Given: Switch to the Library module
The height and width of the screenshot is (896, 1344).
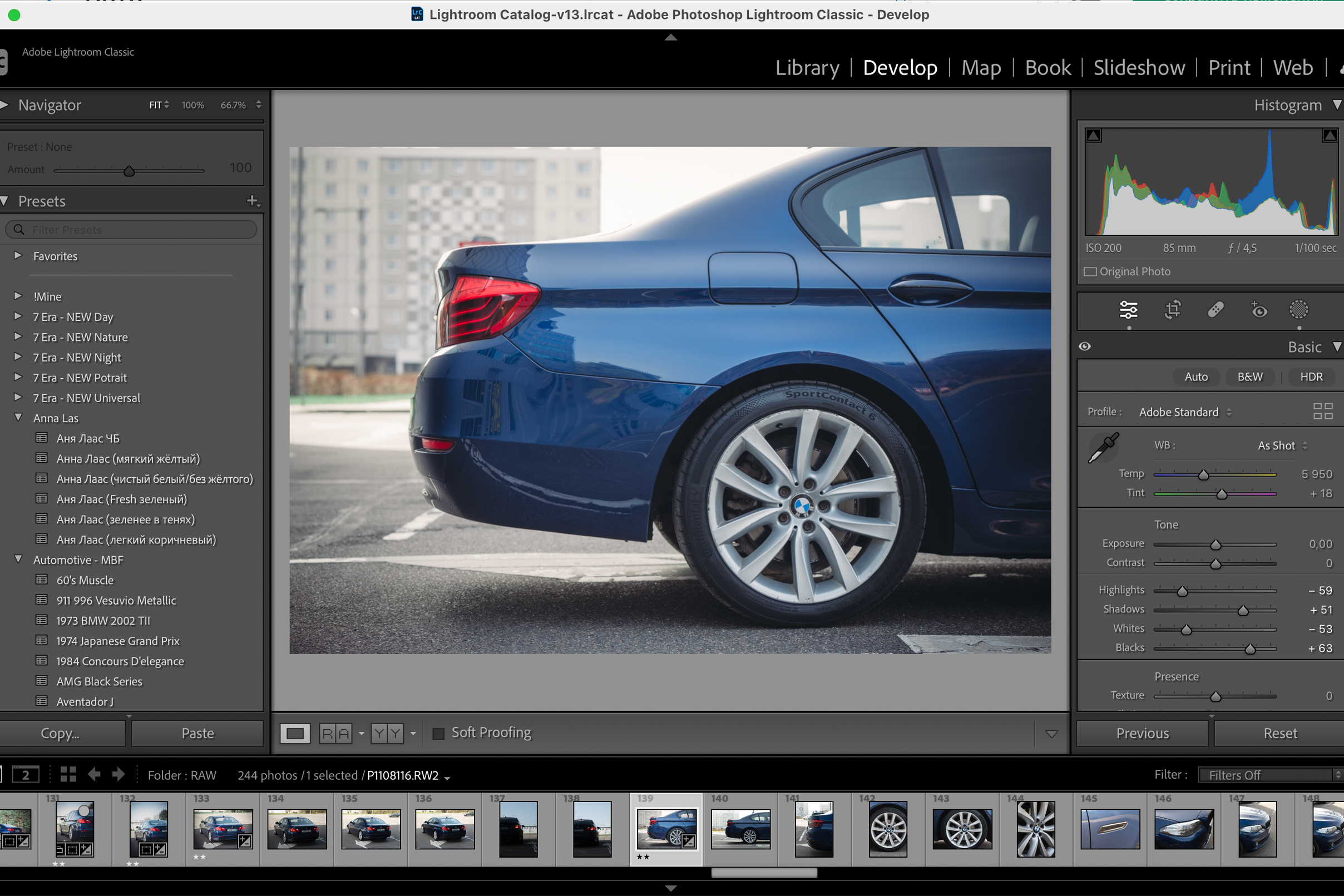Looking at the screenshot, I should 807,68.
